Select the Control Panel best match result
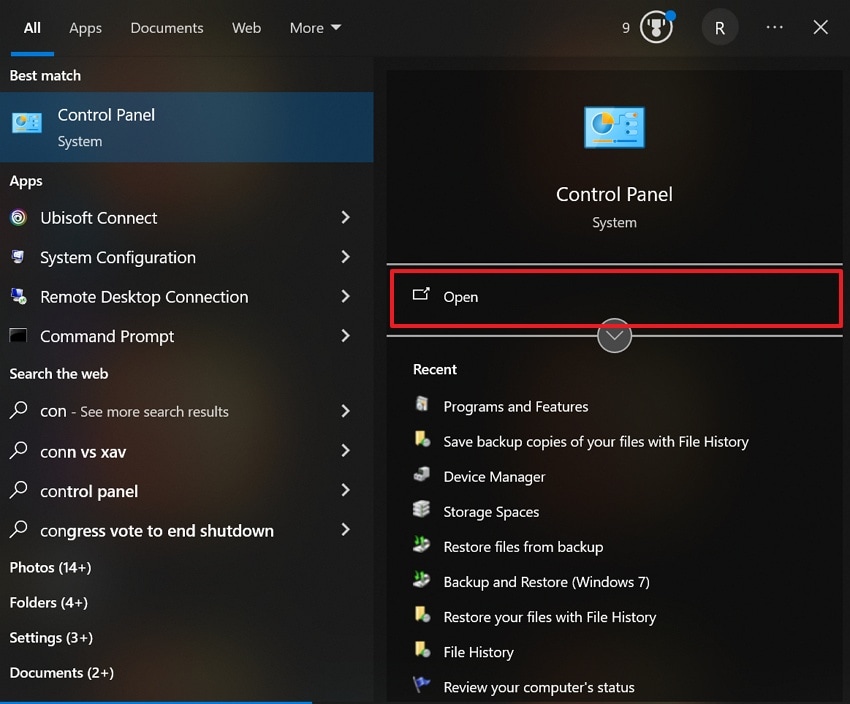 coord(186,127)
